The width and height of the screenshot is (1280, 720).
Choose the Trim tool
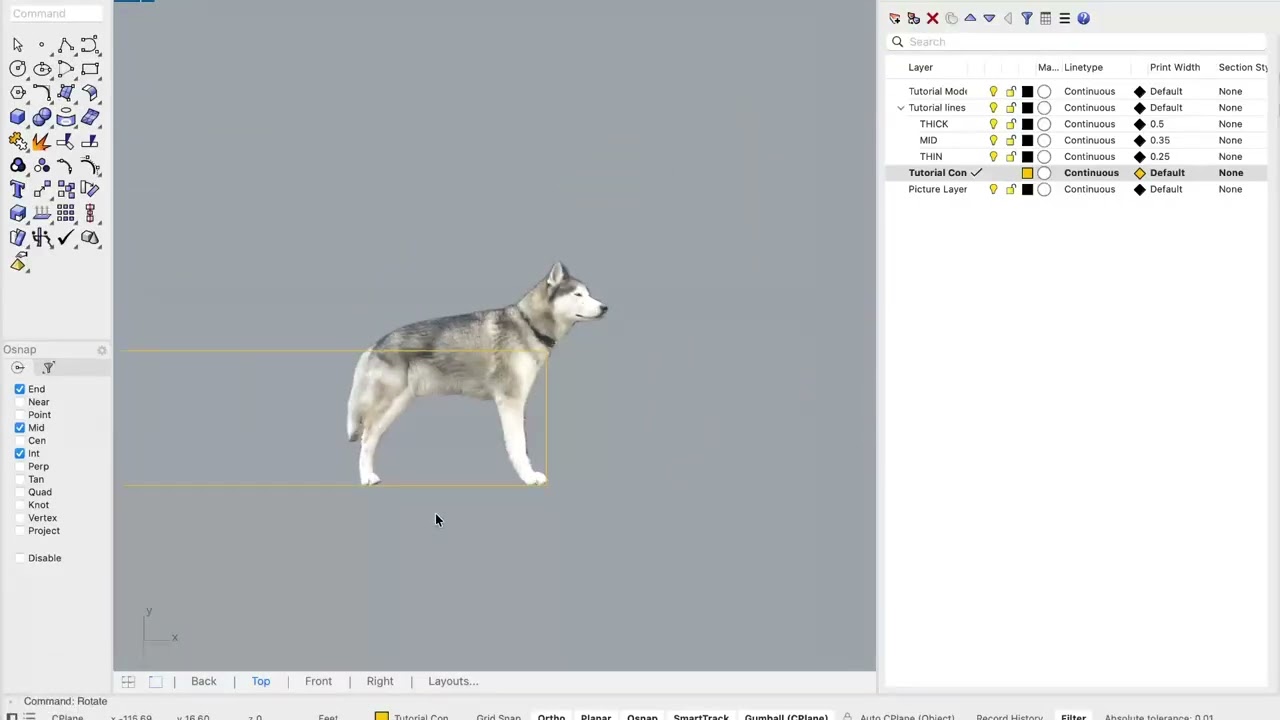66,141
